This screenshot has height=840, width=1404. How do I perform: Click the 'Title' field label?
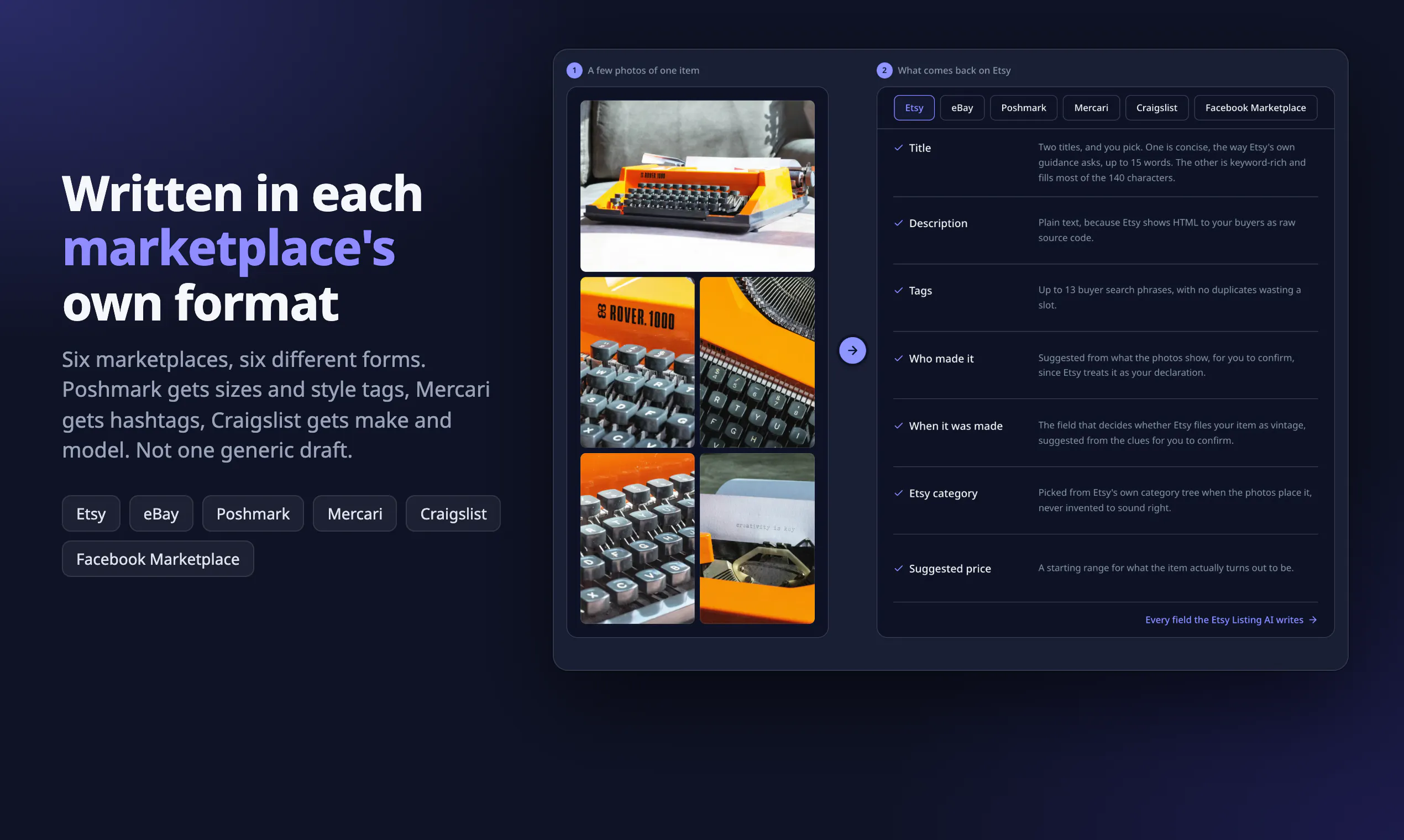pos(919,148)
